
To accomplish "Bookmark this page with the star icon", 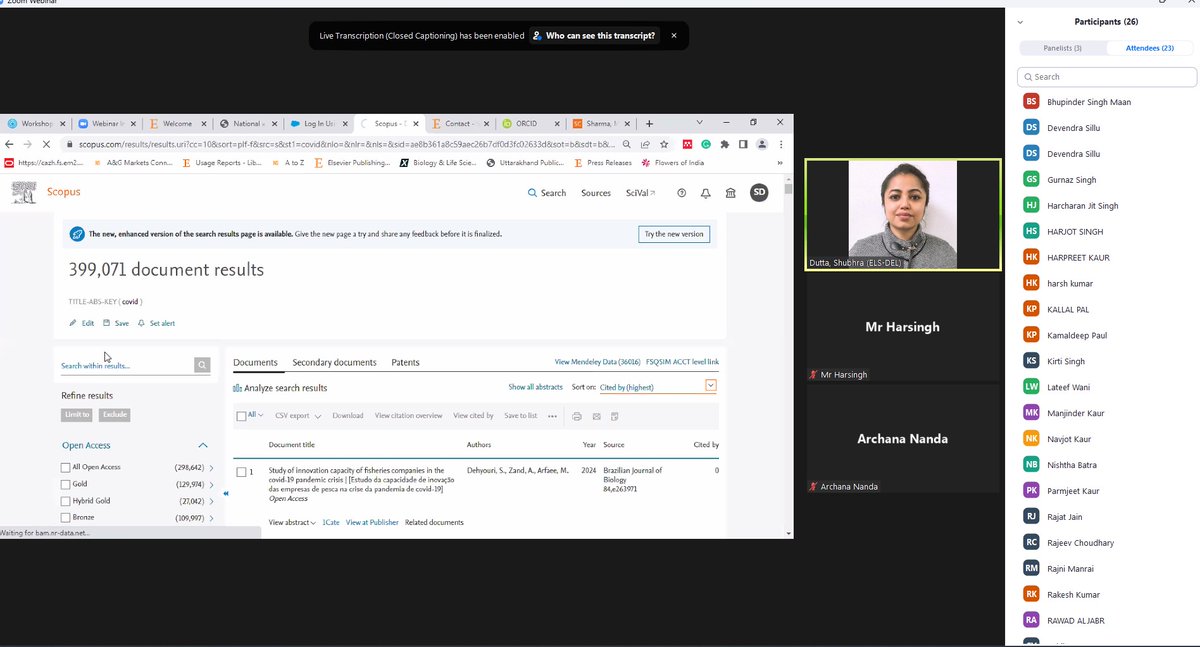I will 663,144.
